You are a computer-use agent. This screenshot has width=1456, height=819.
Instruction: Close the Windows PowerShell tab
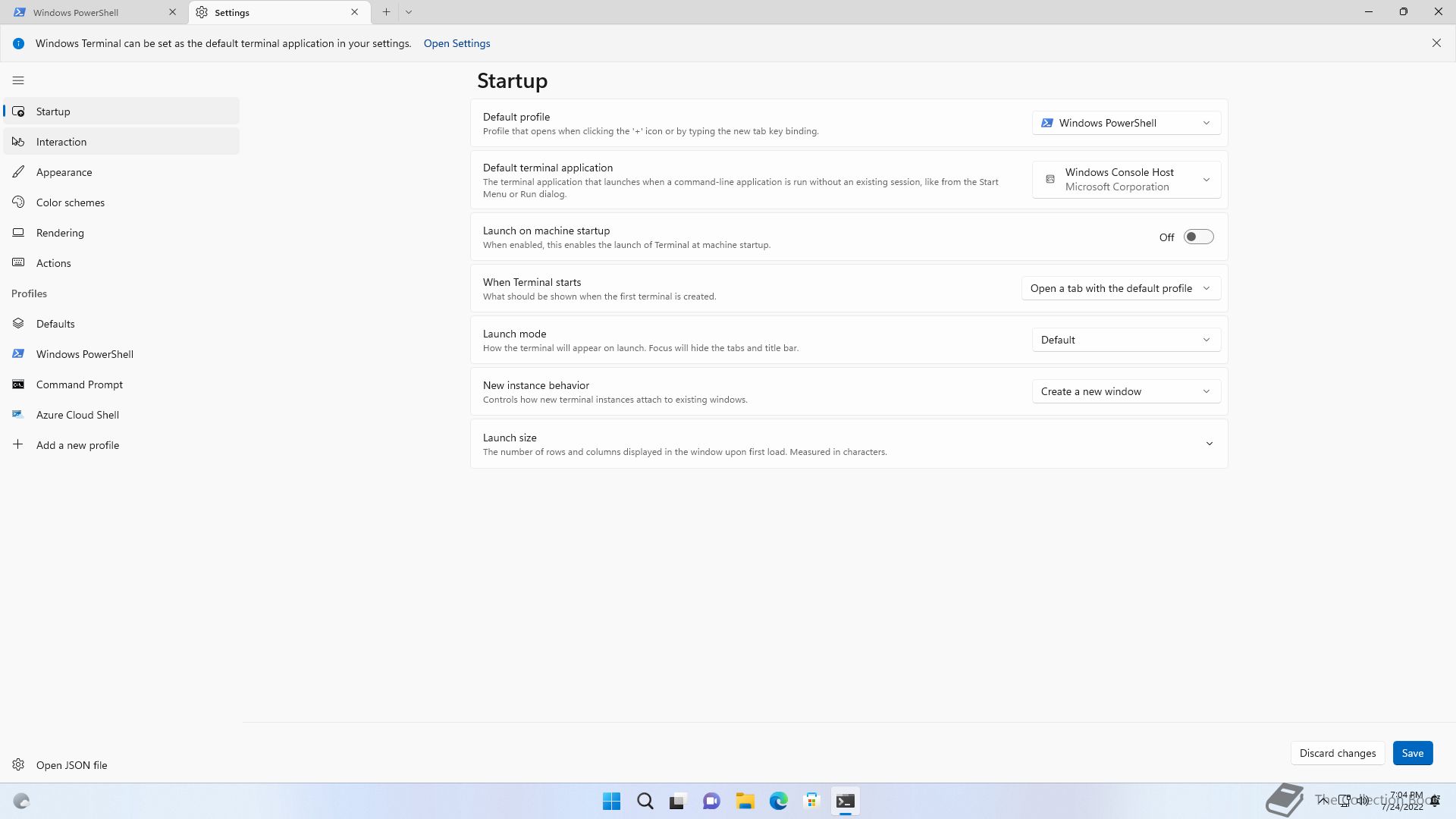click(x=172, y=12)
